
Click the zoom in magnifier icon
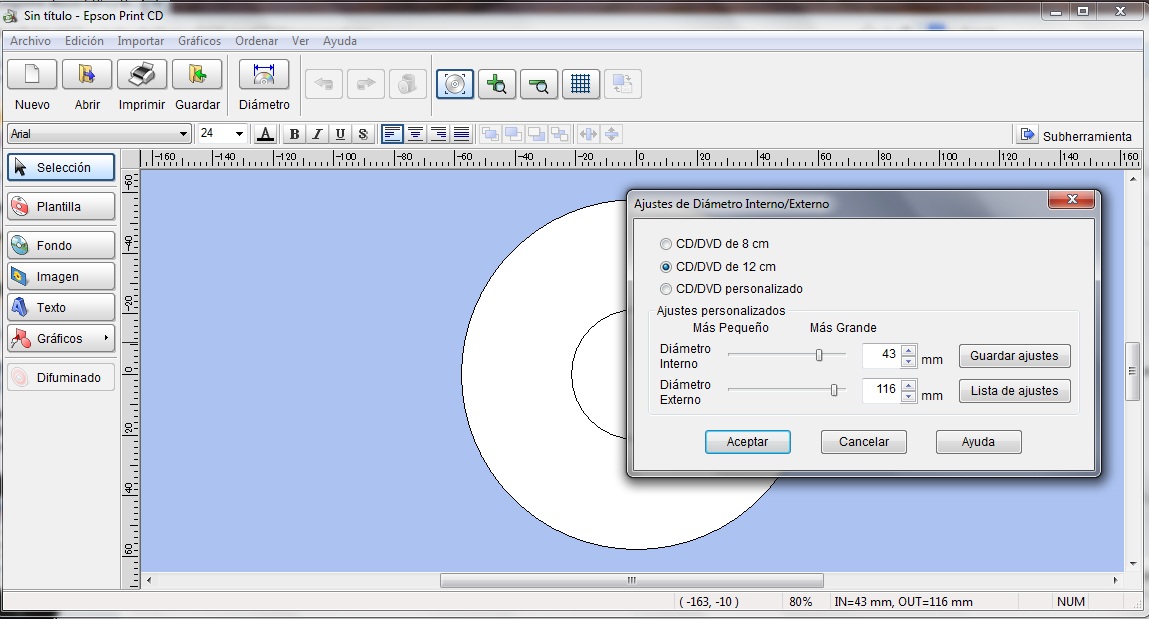tap(497, 84)
